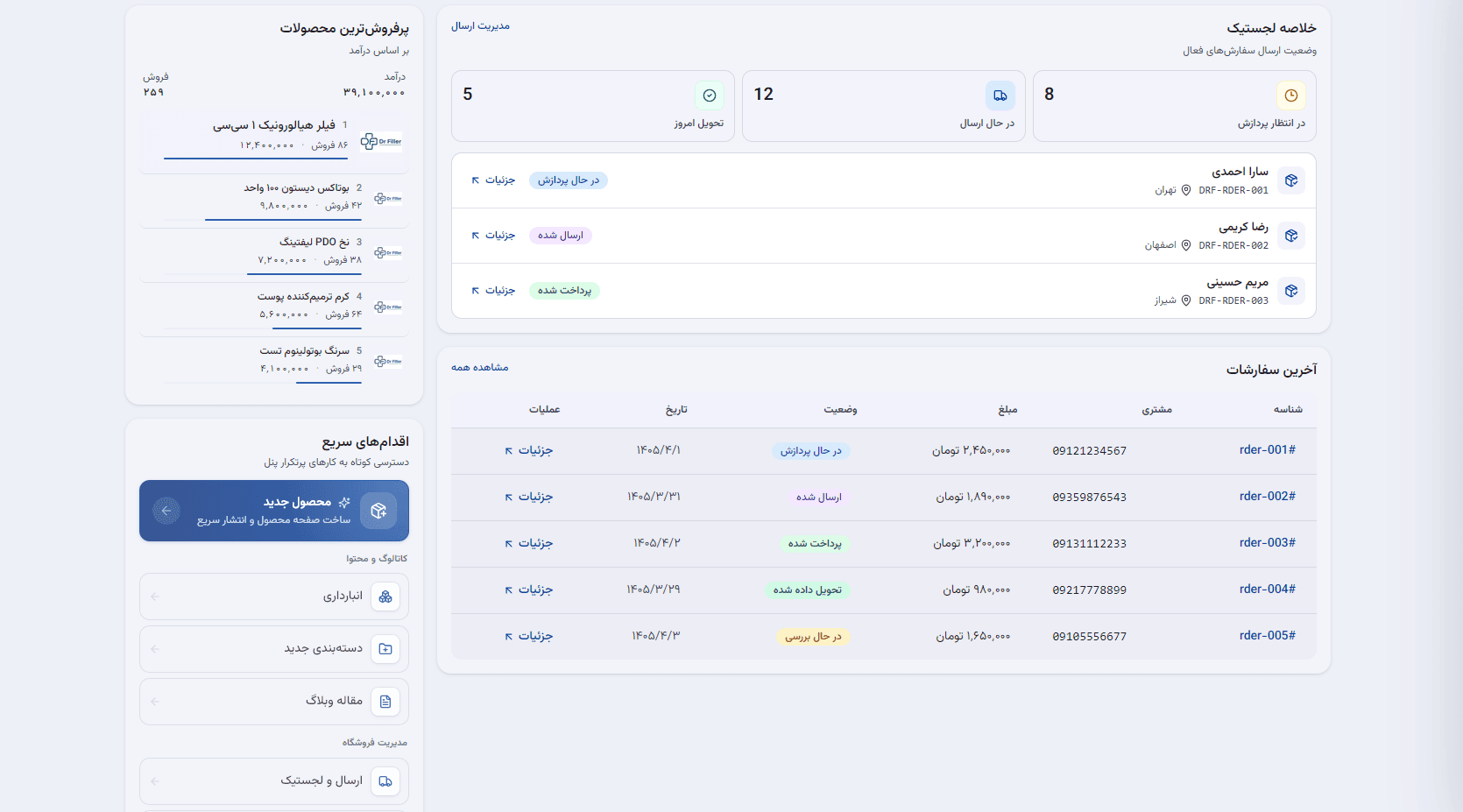Click the location pin next to شیراز
The image size is (1463, 812).
pos(1186,300)
